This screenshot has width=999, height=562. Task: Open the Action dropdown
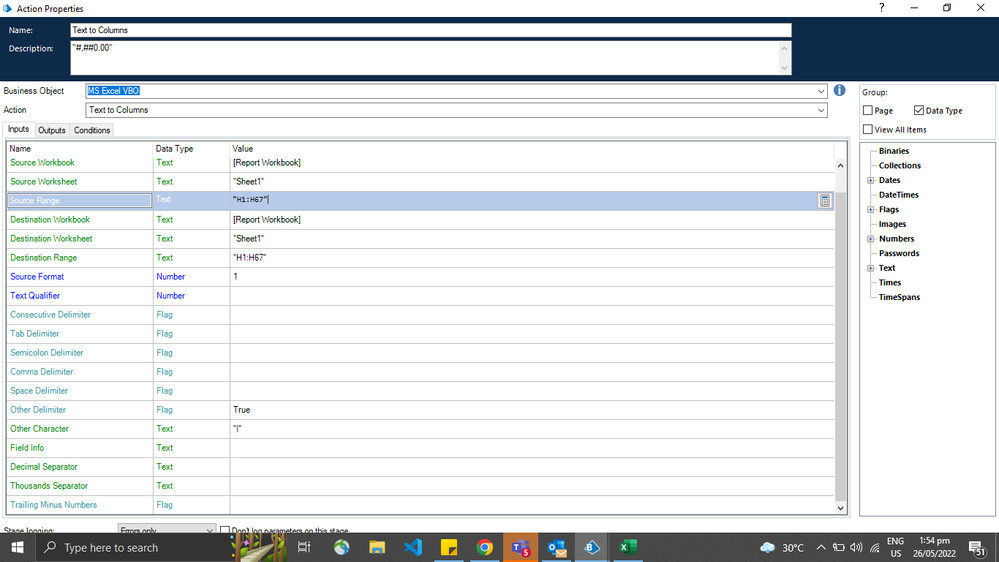821,110
